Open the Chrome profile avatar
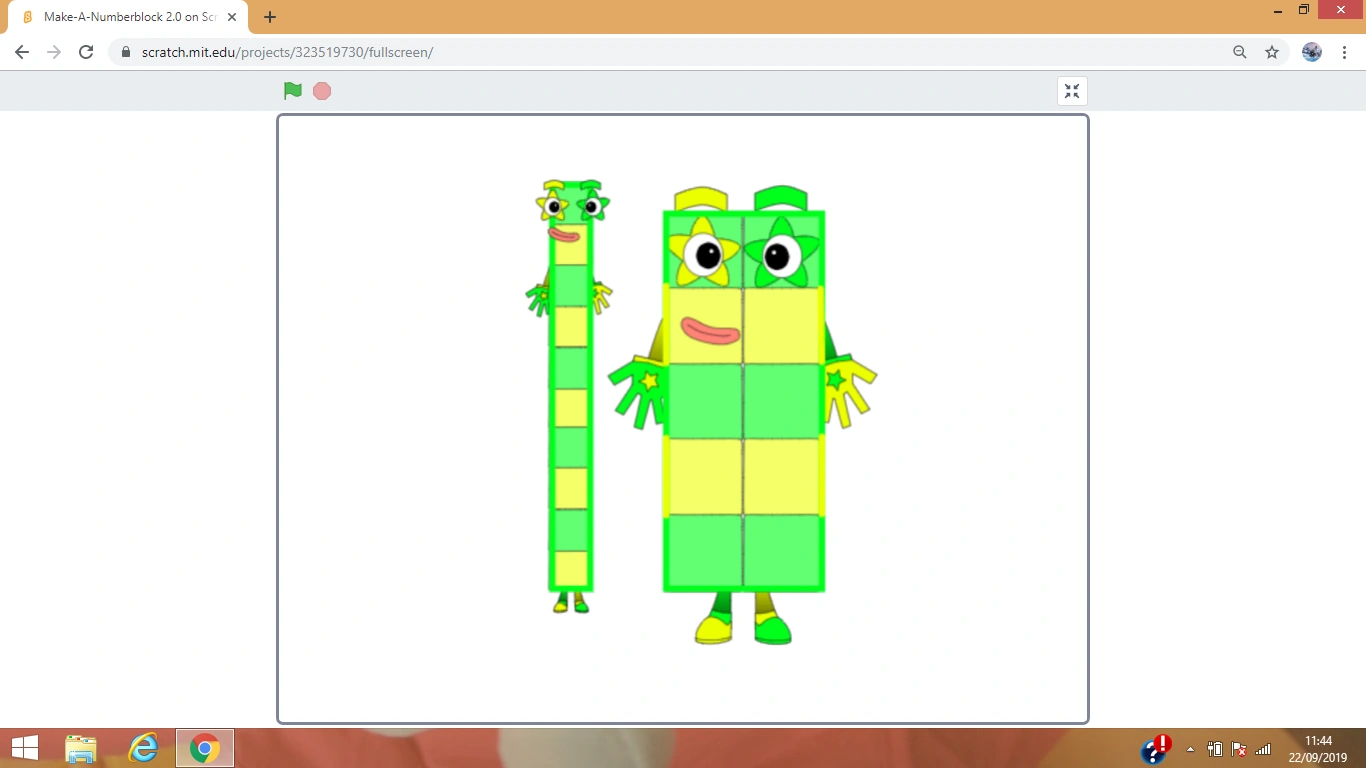 point(1310,52)
